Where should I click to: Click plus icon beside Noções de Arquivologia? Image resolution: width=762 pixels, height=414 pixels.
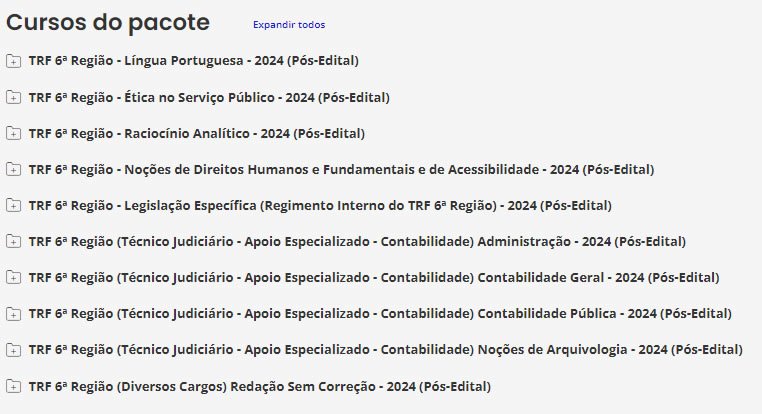tap(13, 349)
